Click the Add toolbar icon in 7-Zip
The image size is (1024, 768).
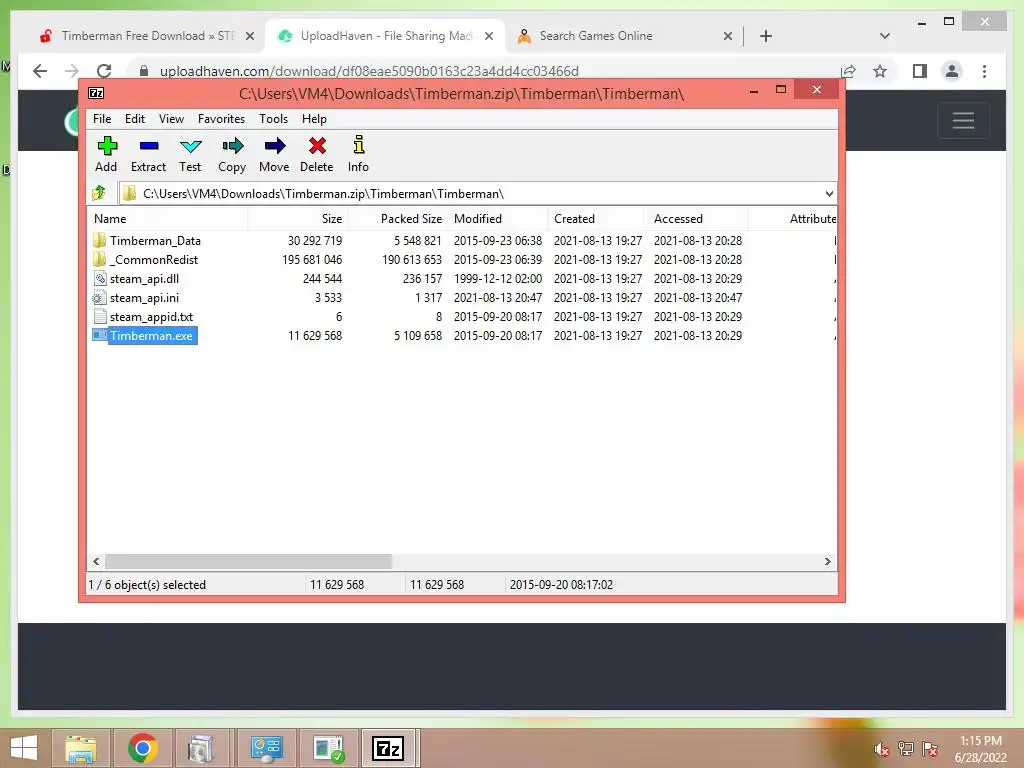106,146
